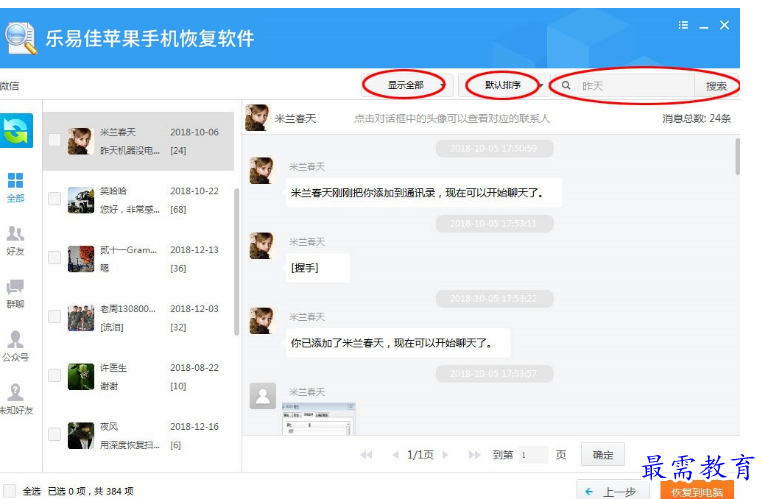Toggle the 全选 select-all checkbox

[9, 491]
